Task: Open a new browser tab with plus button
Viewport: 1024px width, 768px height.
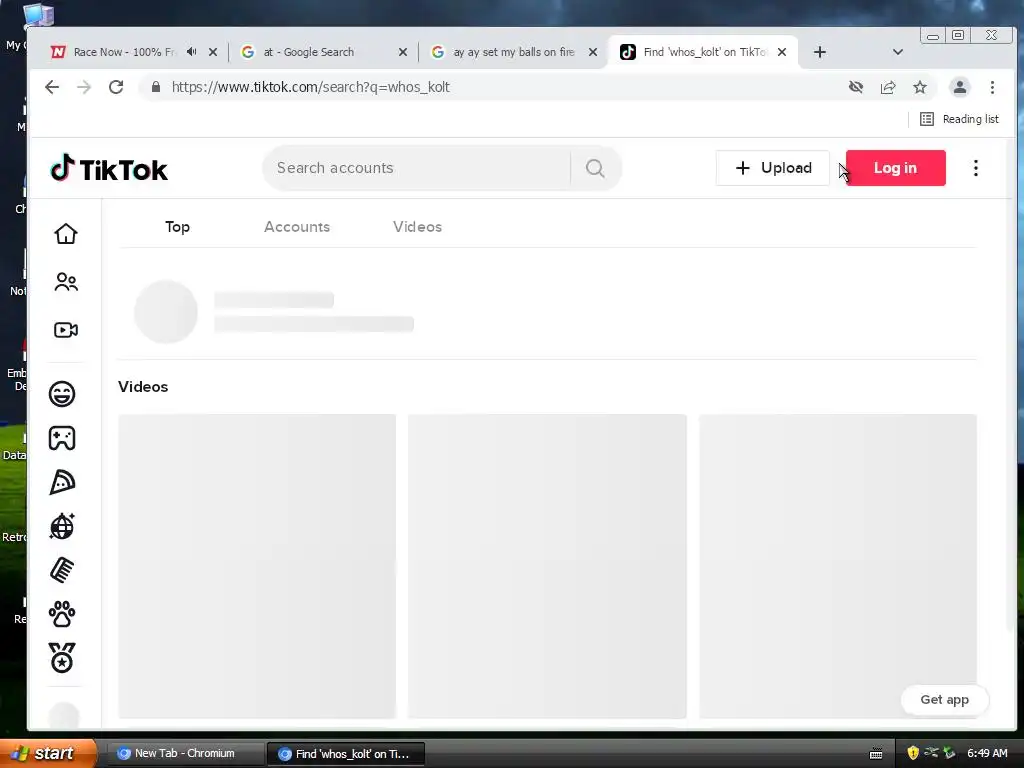Action: [820, 52]
